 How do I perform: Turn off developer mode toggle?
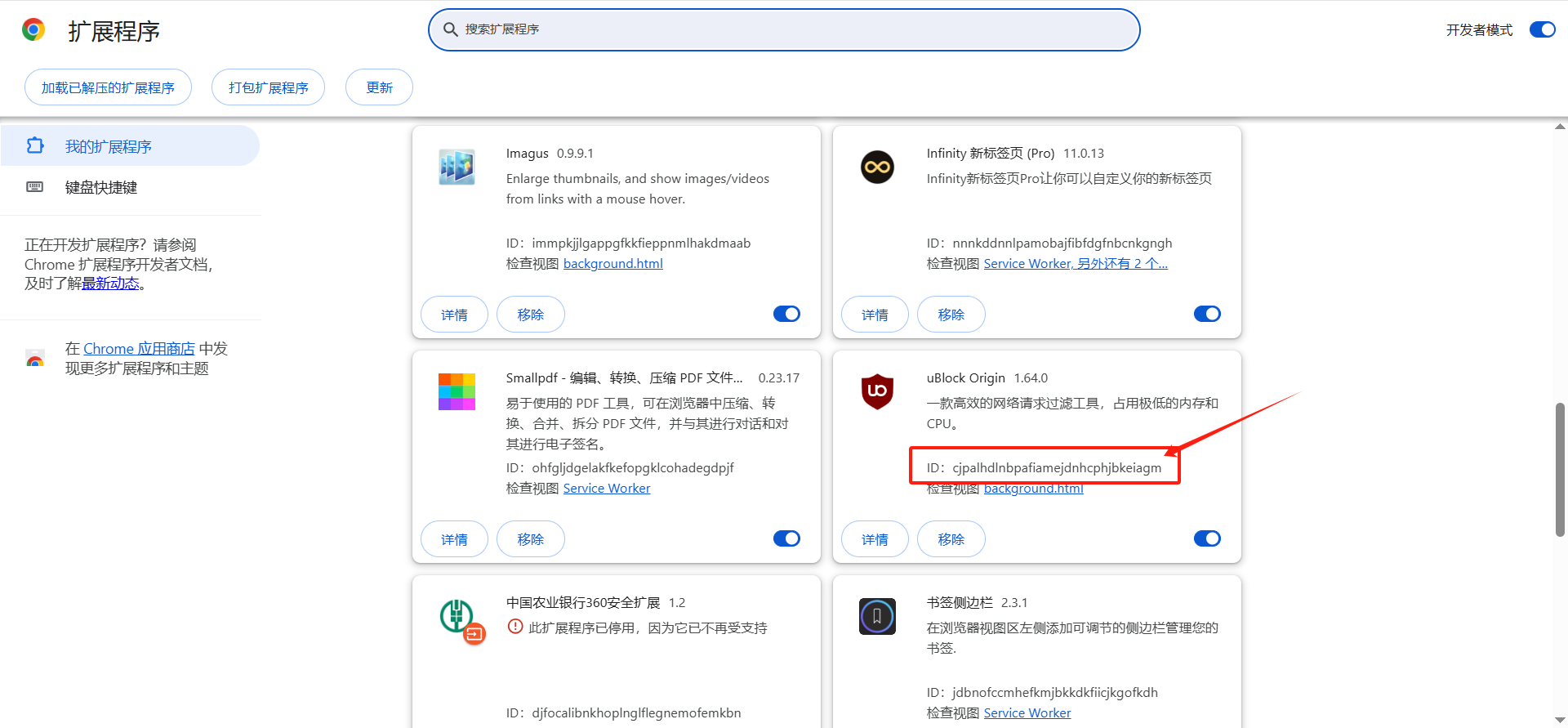coord(1542,30)
